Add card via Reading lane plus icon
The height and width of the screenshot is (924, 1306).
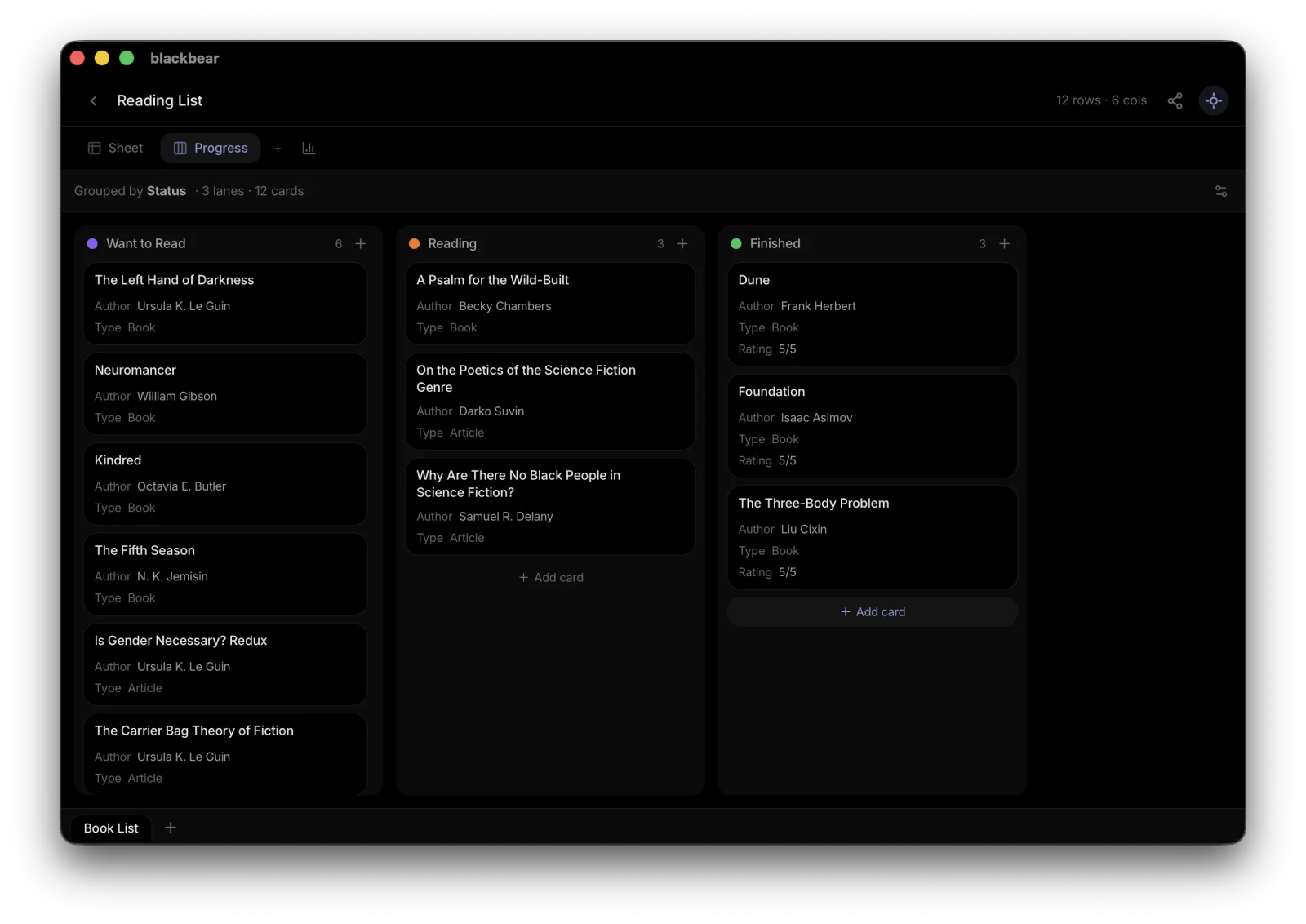[682, 244]
